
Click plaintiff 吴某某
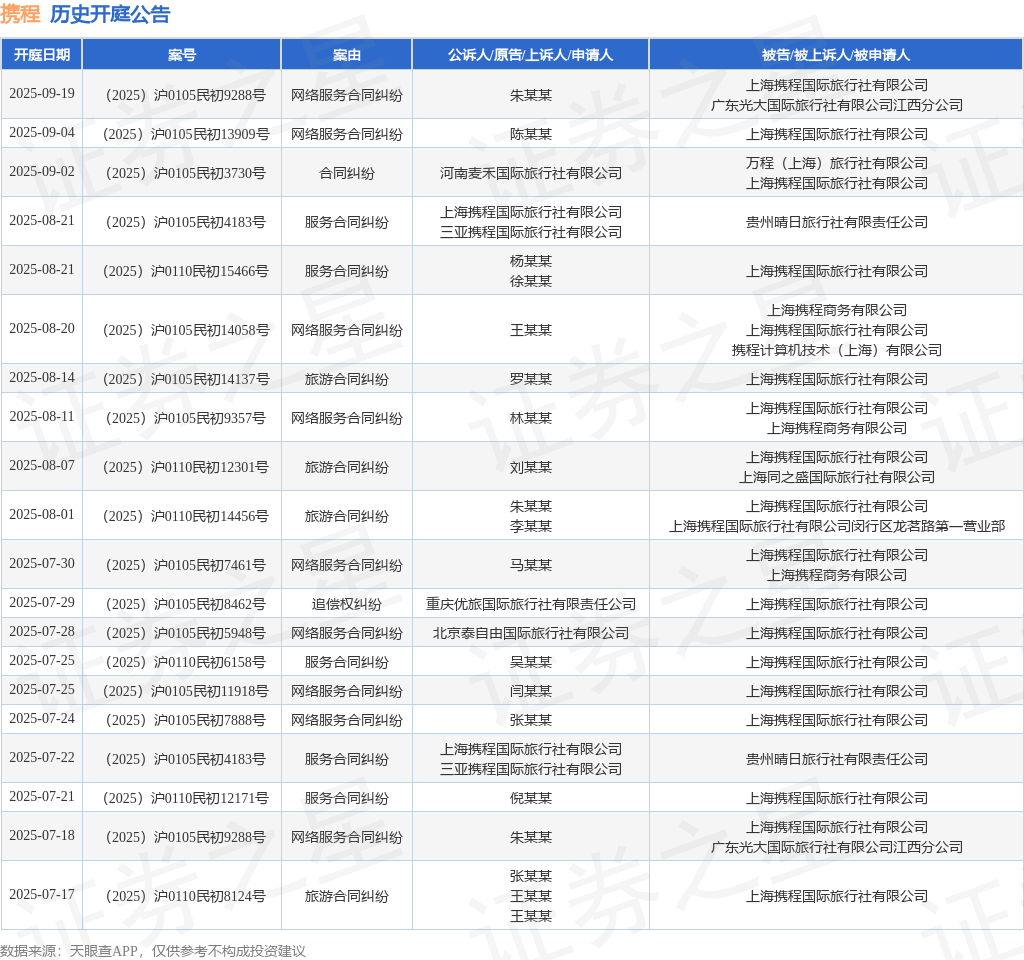point(531,662)
